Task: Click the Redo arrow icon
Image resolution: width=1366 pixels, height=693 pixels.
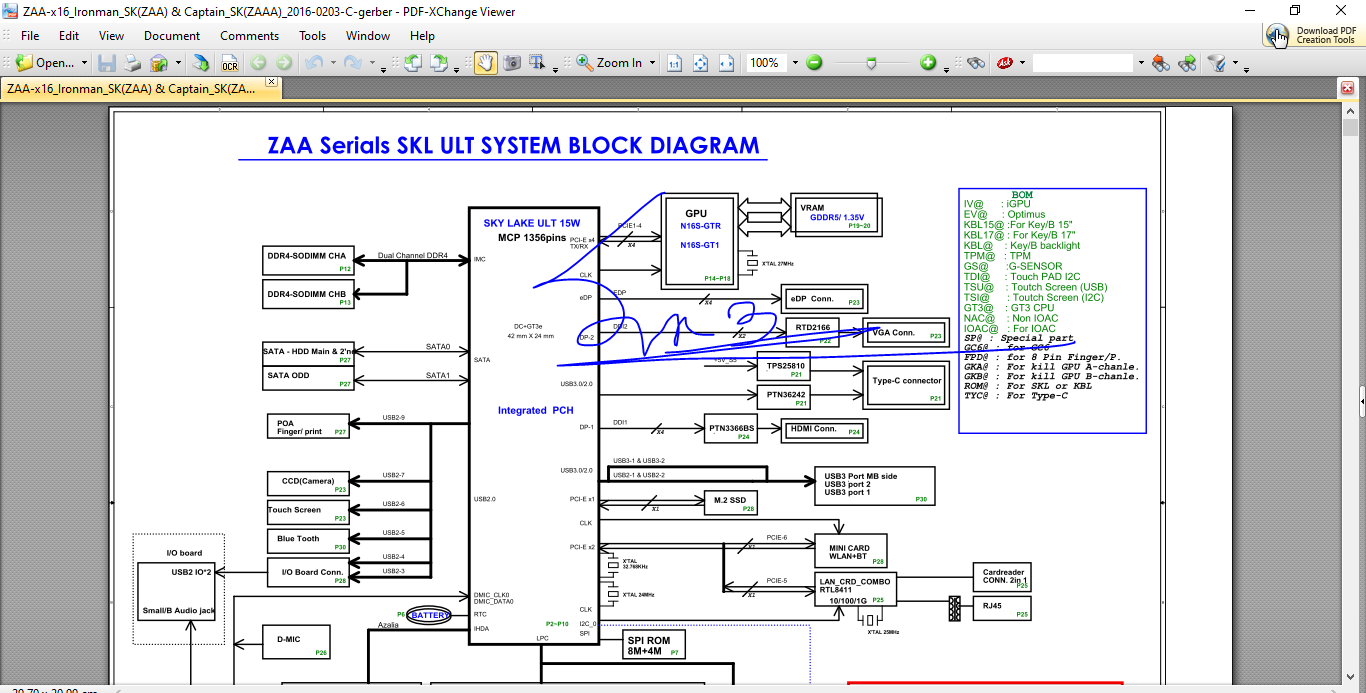Action: [x=352, y=62]
